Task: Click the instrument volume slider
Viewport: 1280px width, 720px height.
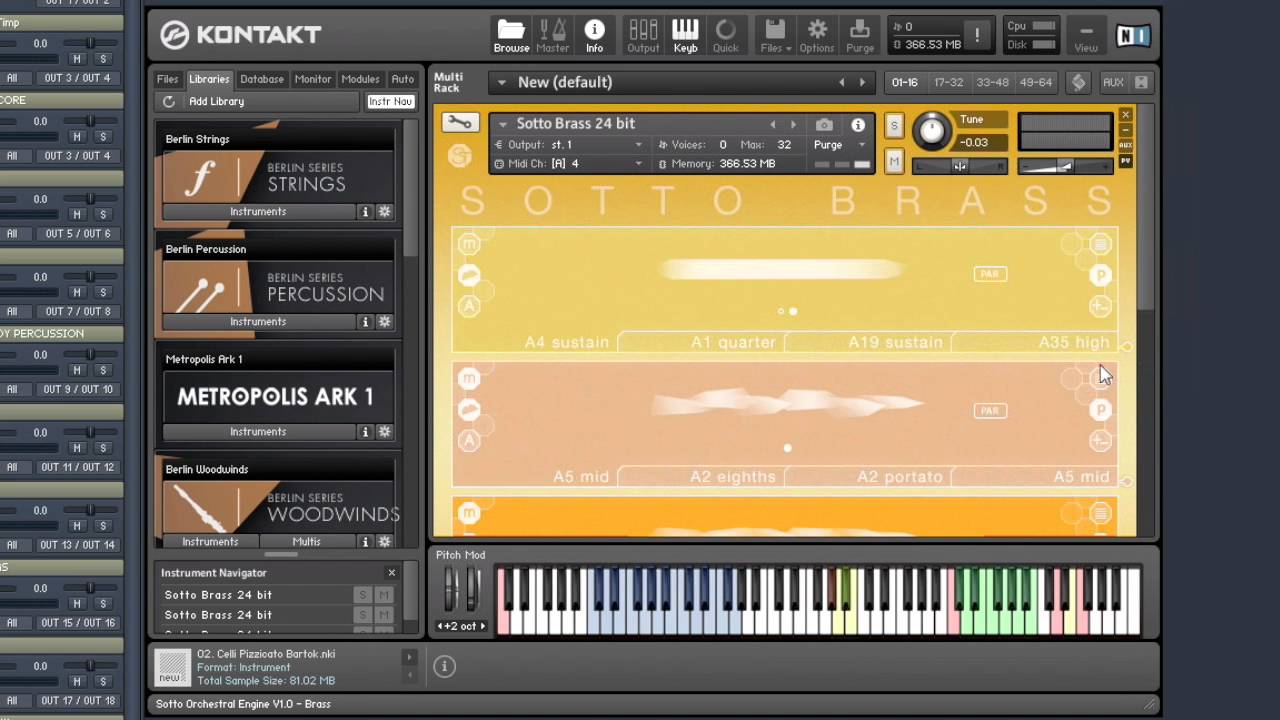Action: (x=1065, y=166)
